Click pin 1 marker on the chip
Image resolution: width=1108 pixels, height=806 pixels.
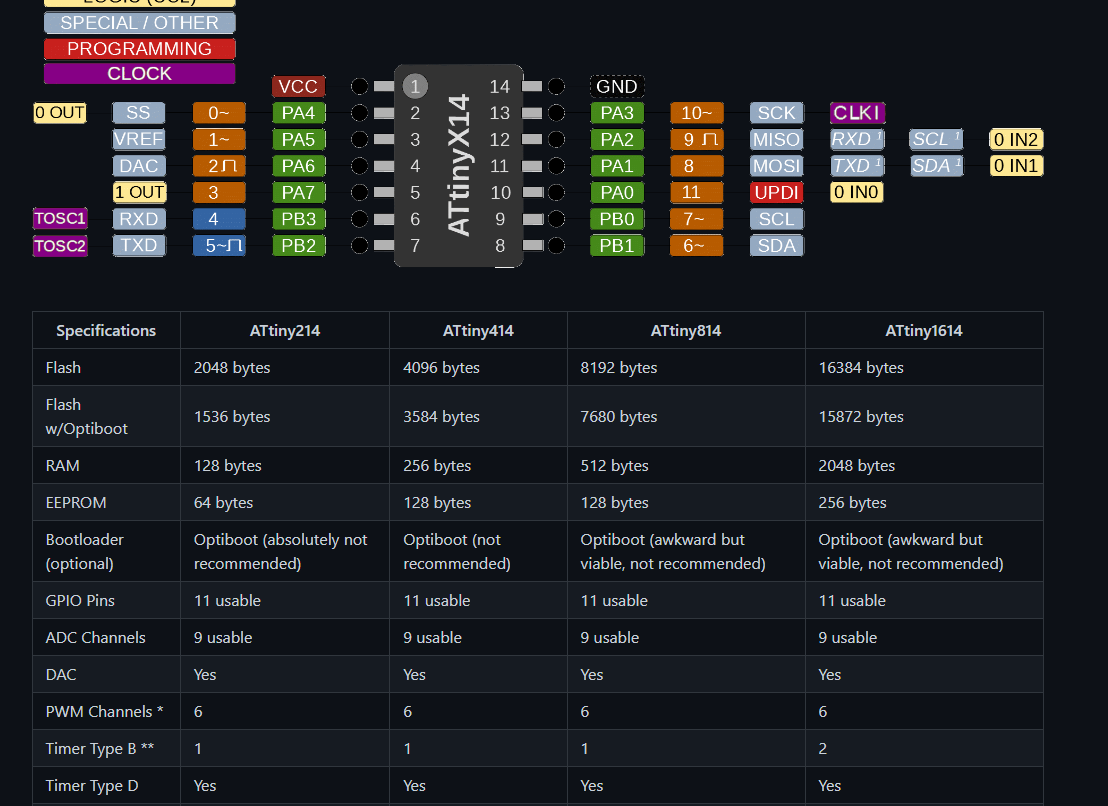click(415, 87)
